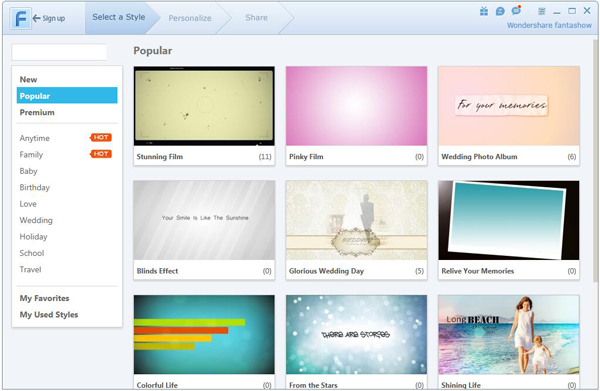Viewport: 600px width, 391px height.
Task: Select the Wedding Photo Album thumbnail
Action: tap(509, 106)
